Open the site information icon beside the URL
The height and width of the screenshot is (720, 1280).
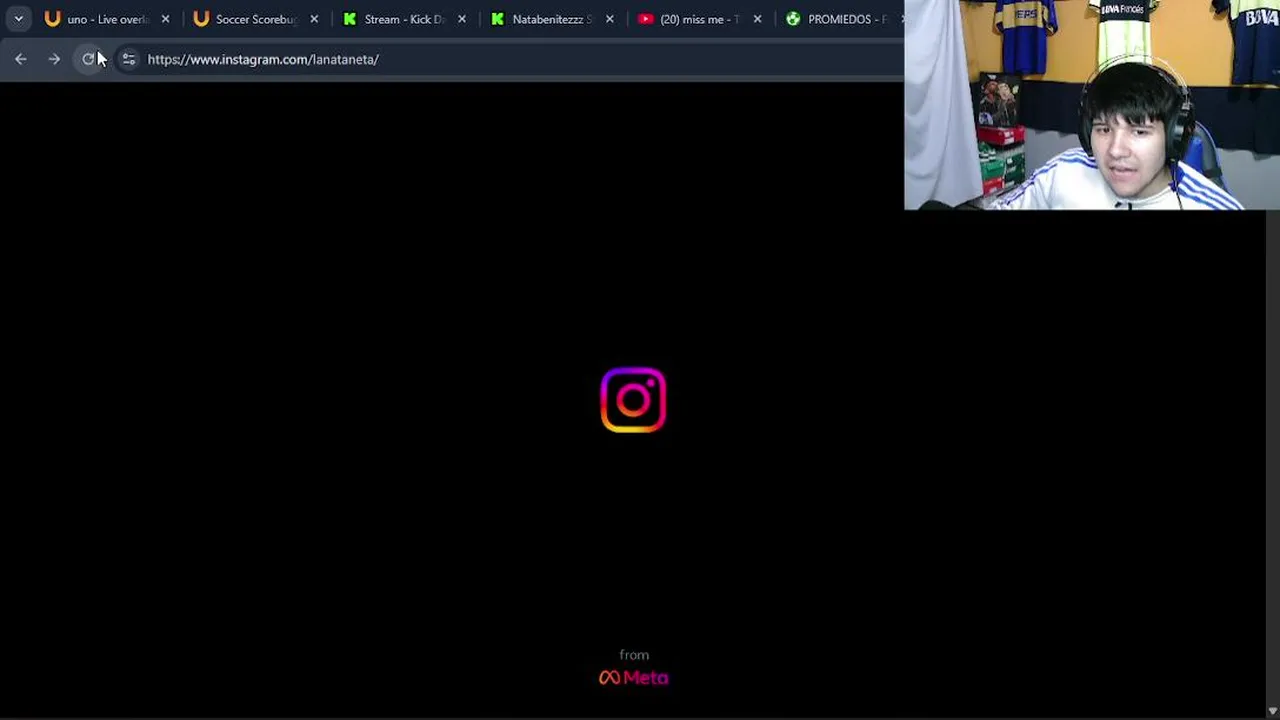coord(129,59)
